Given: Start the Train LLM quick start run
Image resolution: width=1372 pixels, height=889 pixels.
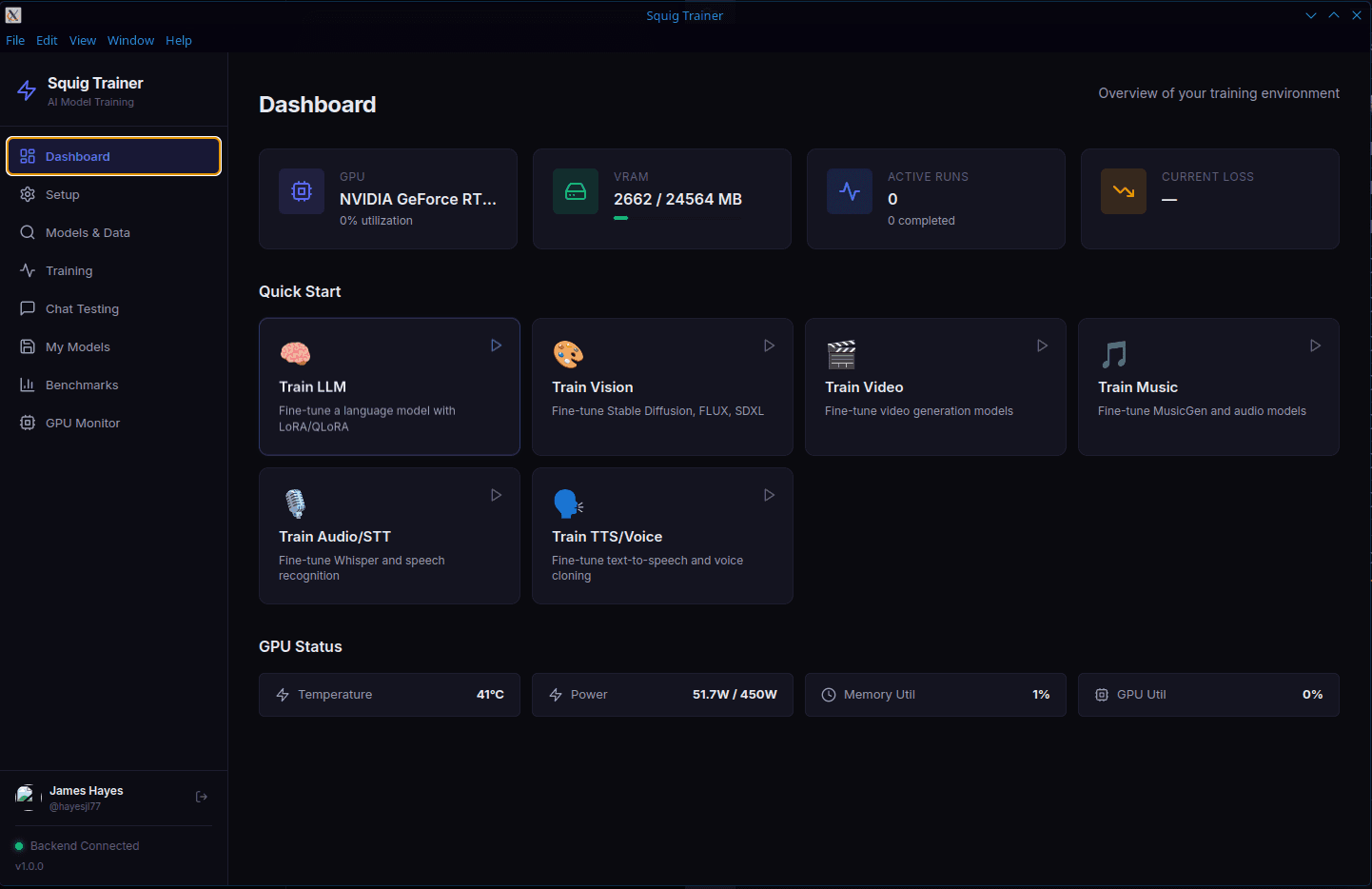Looking at the screenshot, I should point(495,345).
